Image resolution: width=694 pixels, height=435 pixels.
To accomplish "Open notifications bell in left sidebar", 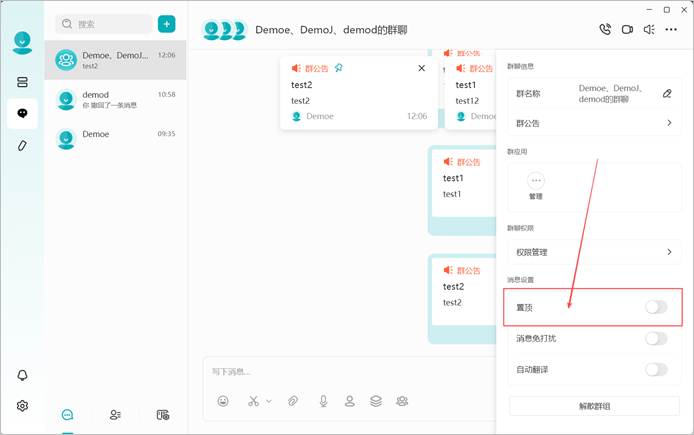I will point(22,375).
